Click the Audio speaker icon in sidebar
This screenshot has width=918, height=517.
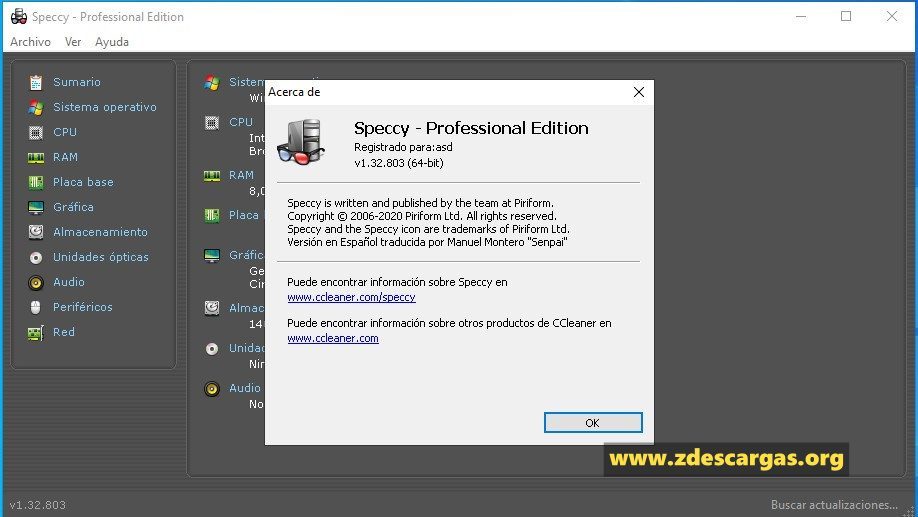tap(36, 283)
